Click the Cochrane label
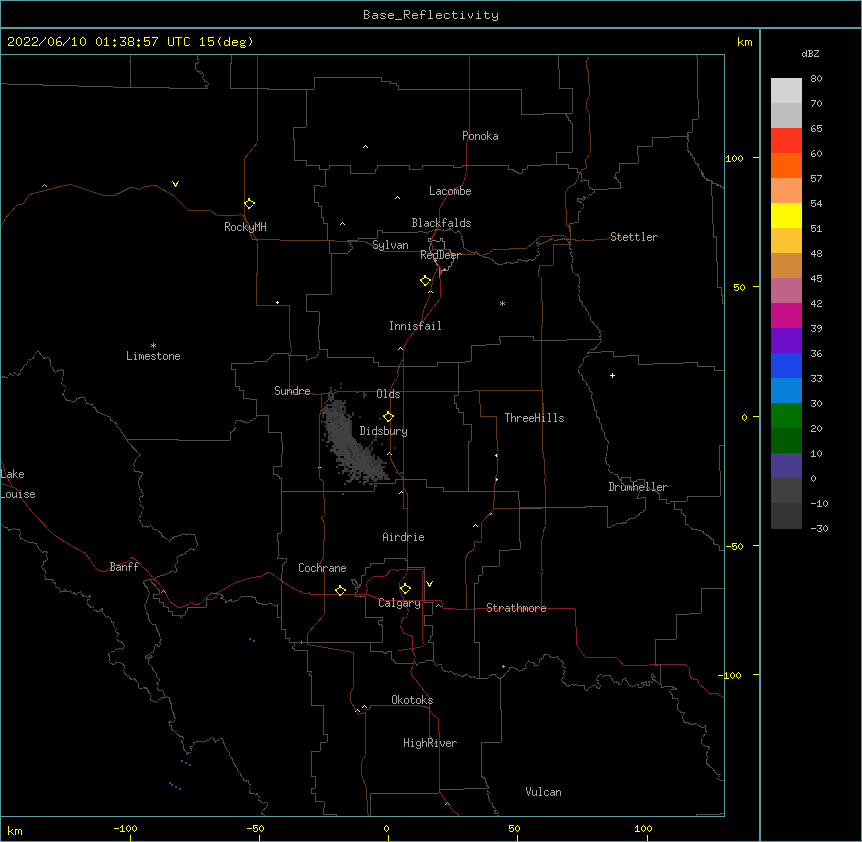Image resolution: width=862 pixels, height=842 pixels. (322, 568)
